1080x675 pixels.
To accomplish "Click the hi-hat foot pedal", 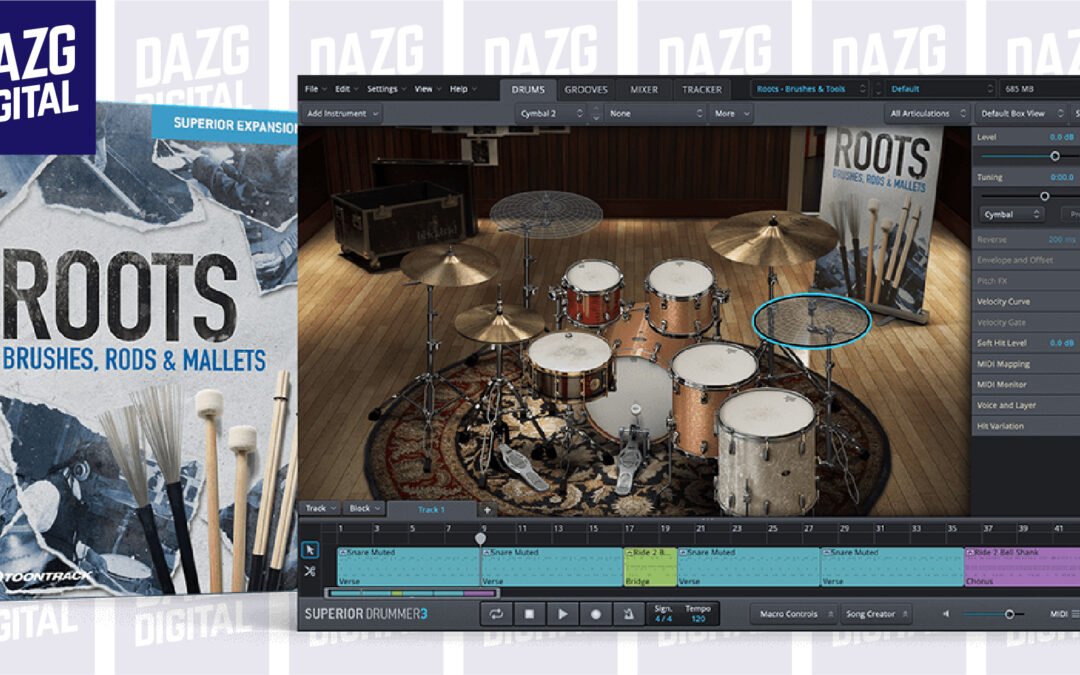I will tap(522, 467).
